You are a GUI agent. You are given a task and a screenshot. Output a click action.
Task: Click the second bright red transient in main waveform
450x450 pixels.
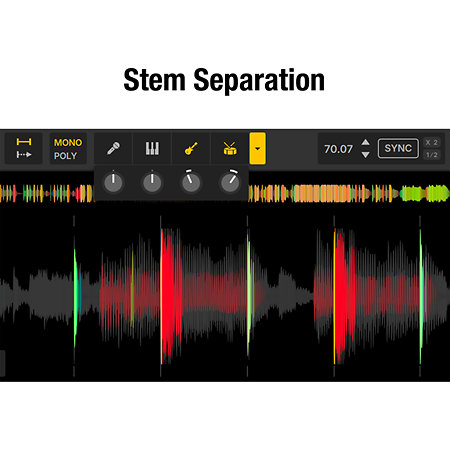coord(344,295)
